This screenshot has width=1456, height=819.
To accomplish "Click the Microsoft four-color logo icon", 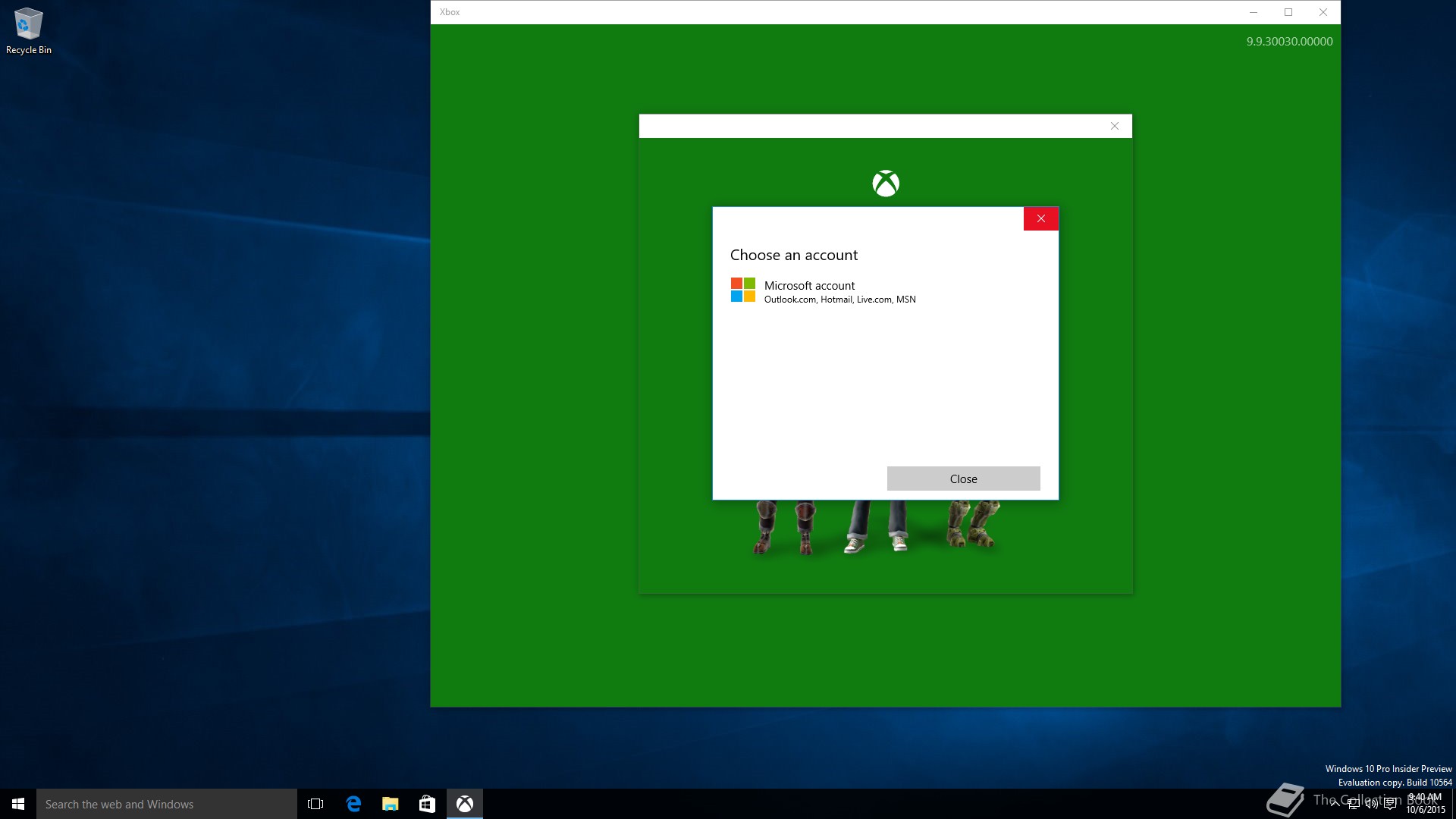I will click(742, 290).
